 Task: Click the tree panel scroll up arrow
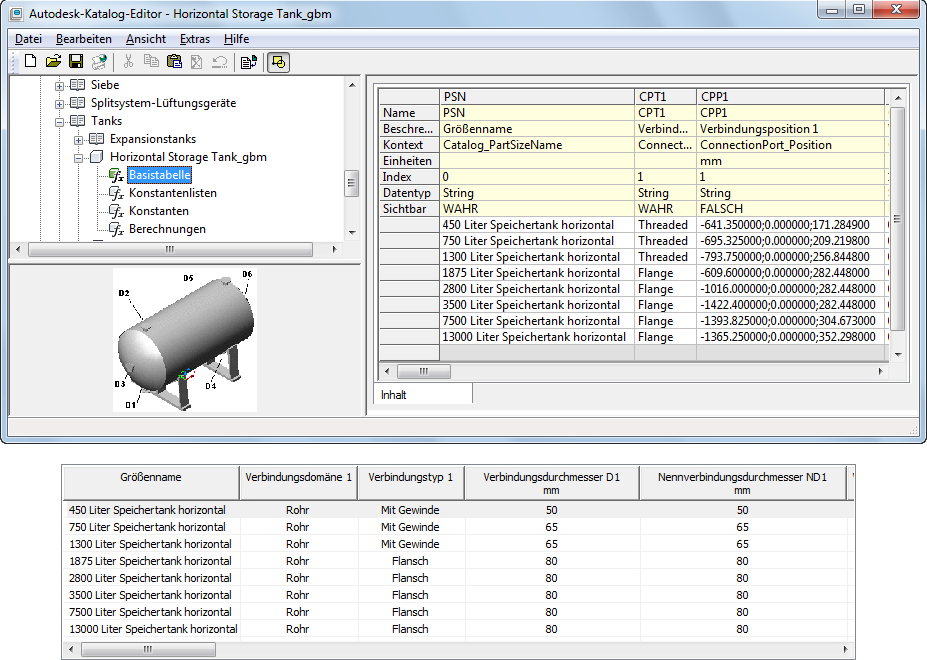coord(352,85)
